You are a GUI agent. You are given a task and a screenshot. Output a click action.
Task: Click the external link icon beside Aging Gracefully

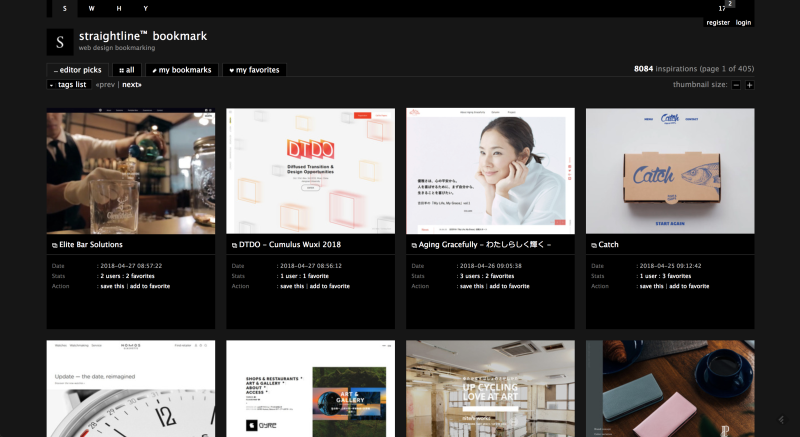pos(414,245)
